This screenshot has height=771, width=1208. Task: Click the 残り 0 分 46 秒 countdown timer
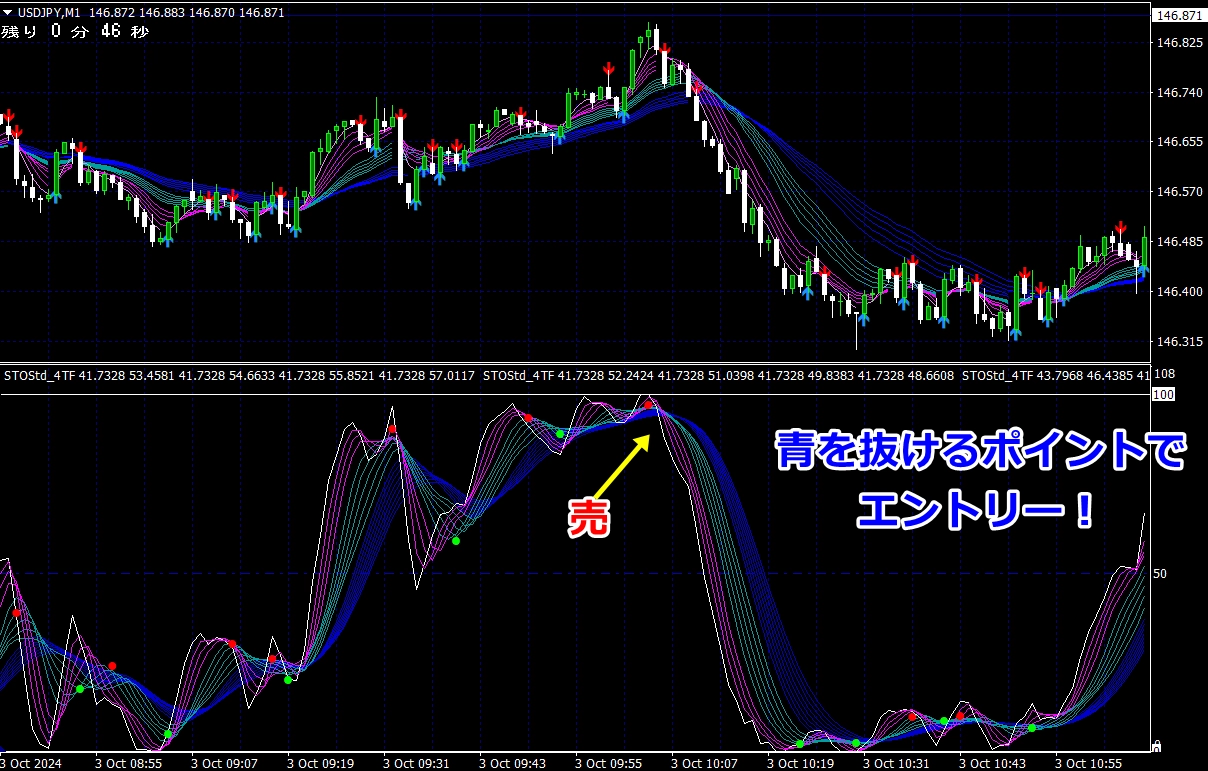coord(75,32)
